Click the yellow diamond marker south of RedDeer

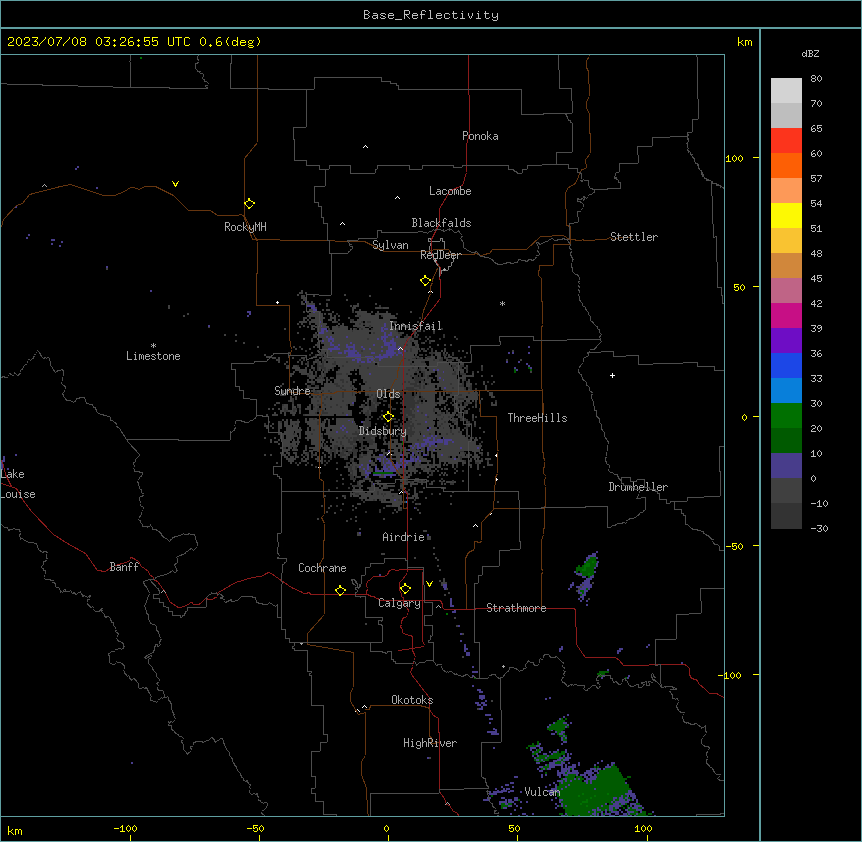[x=425, y=281]
